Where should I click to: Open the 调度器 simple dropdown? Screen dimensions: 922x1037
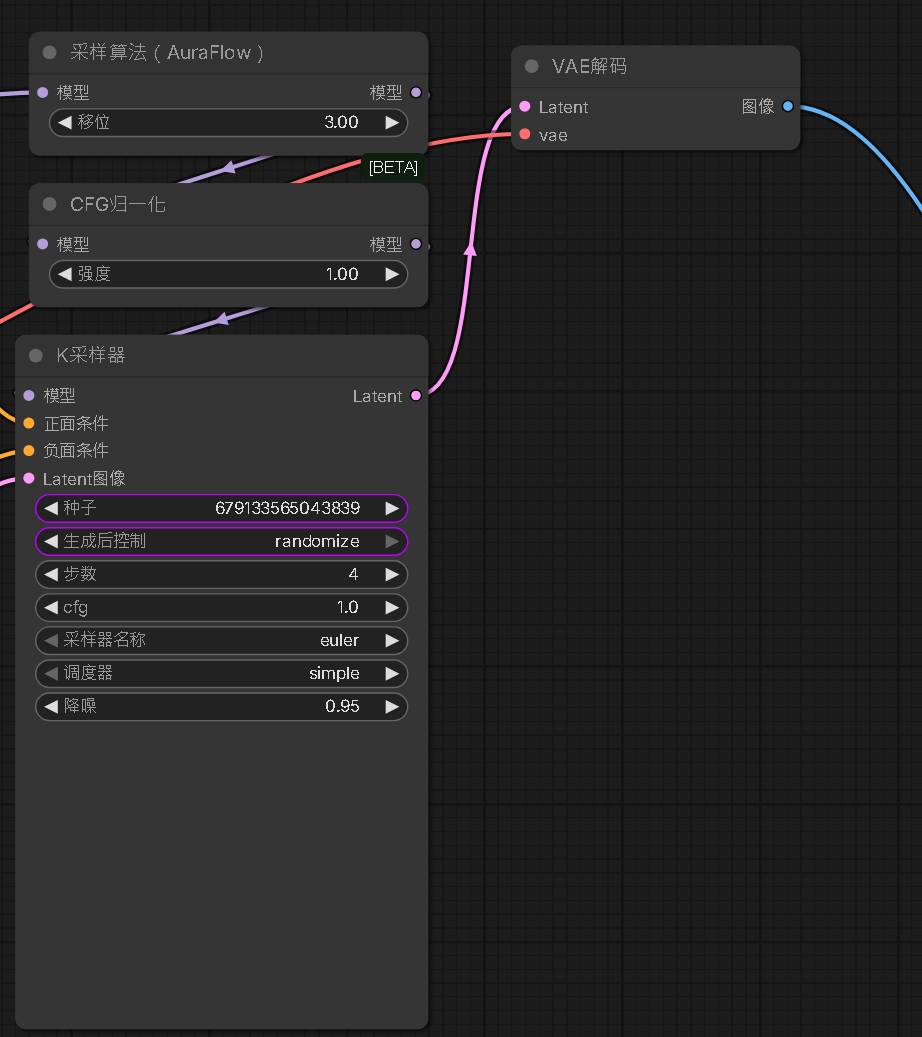(x=222, y=673)
